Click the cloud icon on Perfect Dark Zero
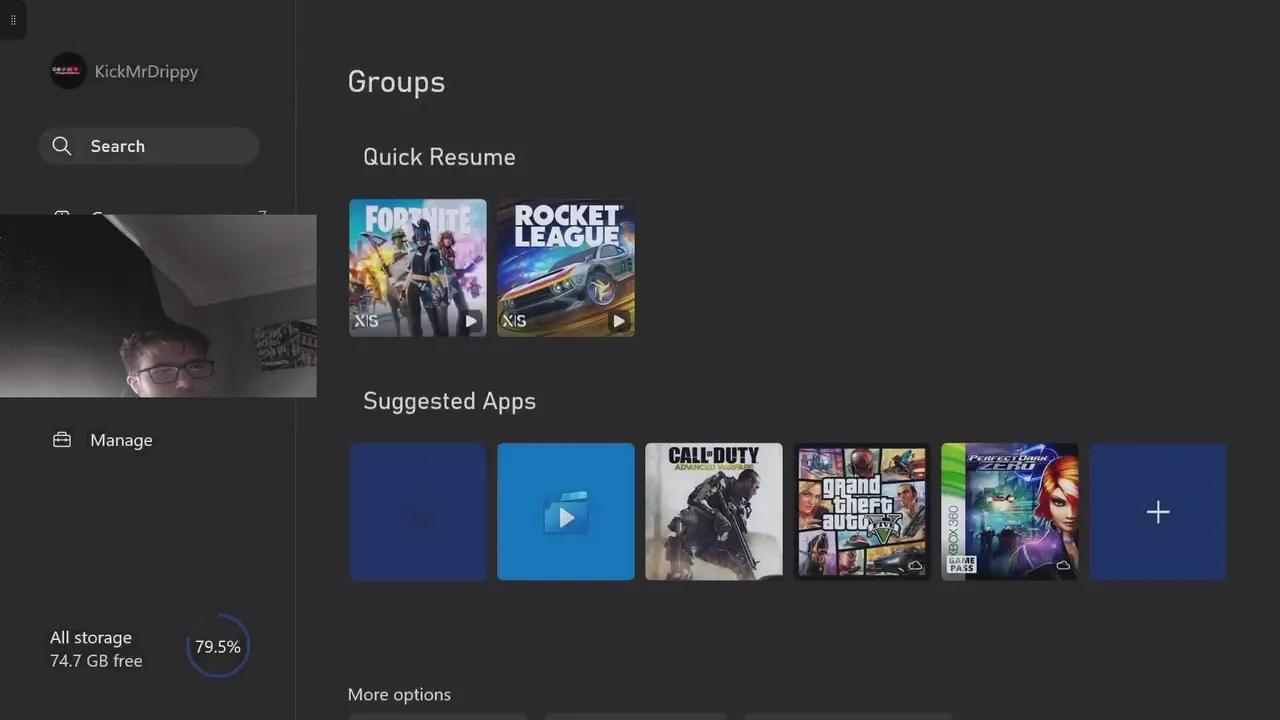This screenshot has height=720, width=1280. click(1063, 565)
